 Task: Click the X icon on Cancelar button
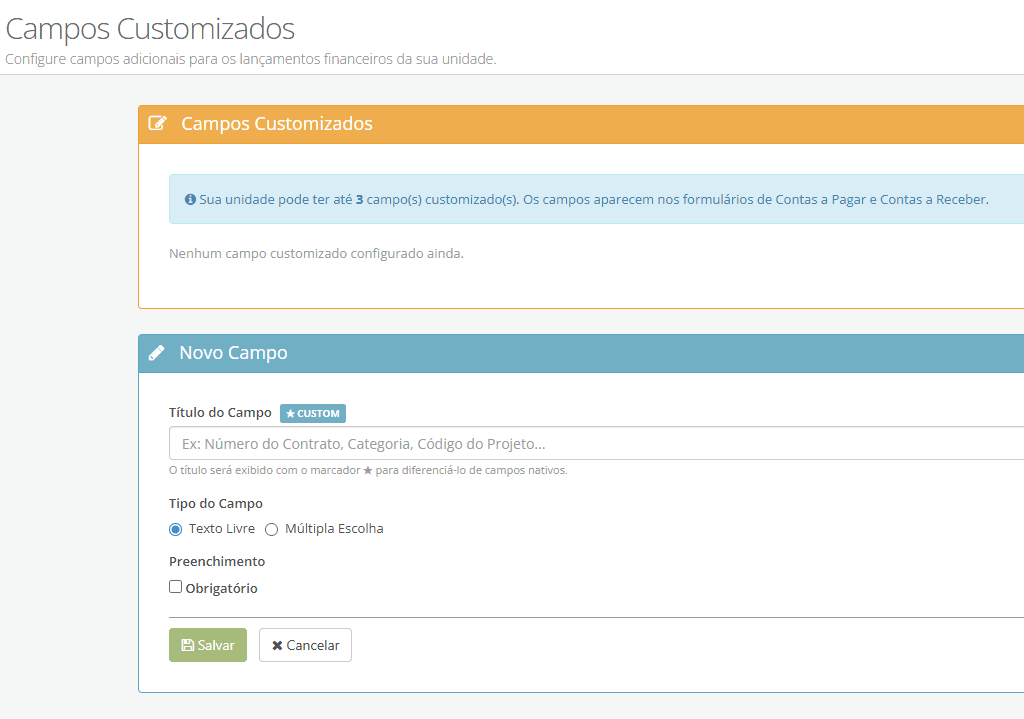277,645
